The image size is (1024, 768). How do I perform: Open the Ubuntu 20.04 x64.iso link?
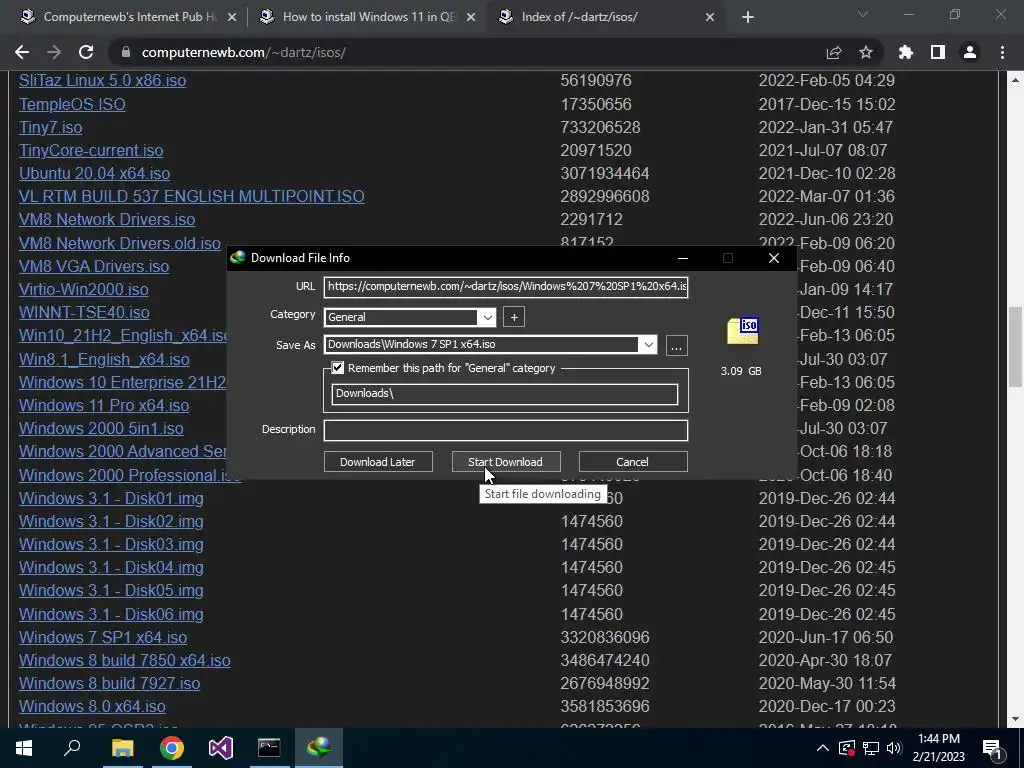(x=95, y=173)
